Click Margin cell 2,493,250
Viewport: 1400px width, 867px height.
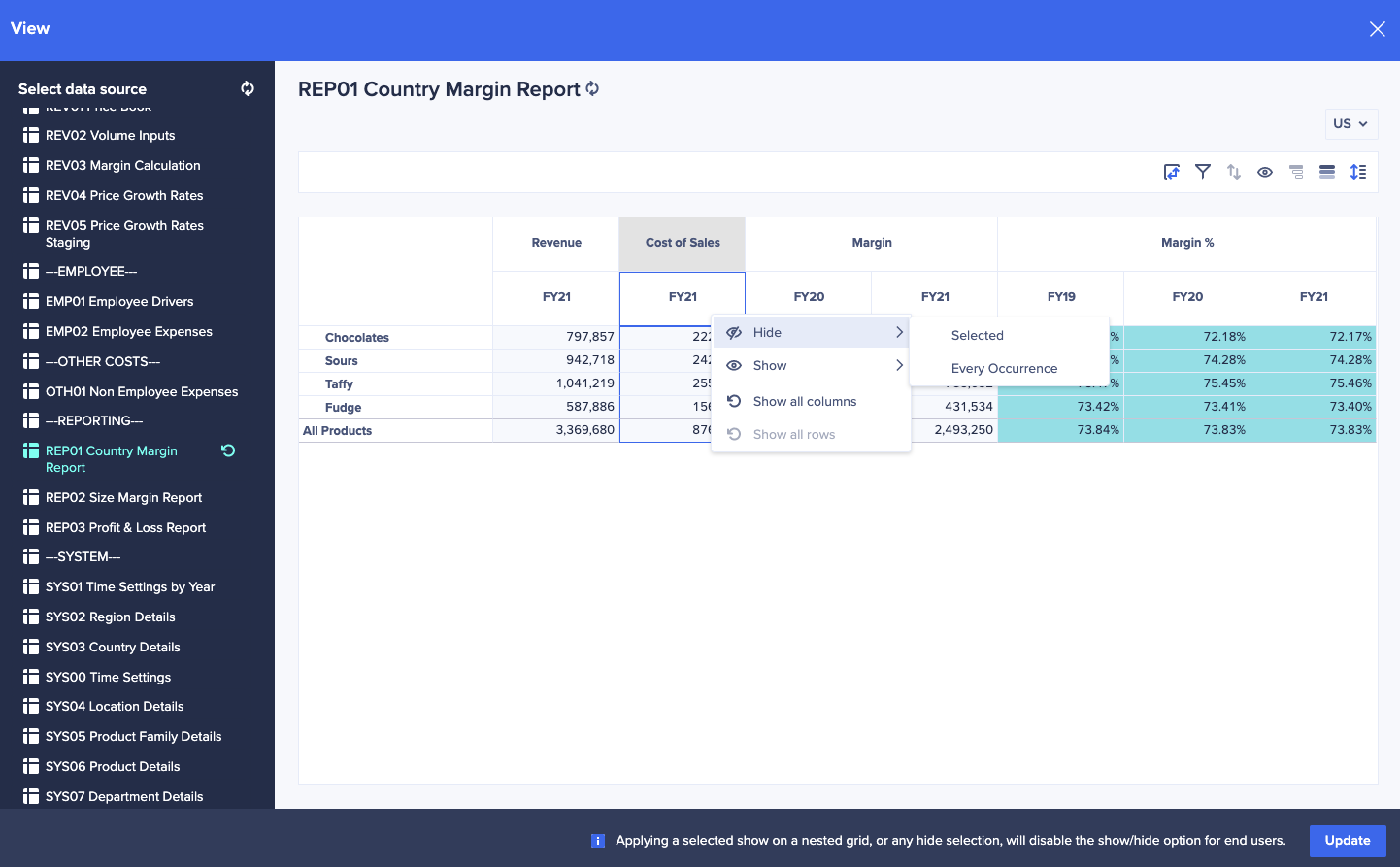pos(954,430)
